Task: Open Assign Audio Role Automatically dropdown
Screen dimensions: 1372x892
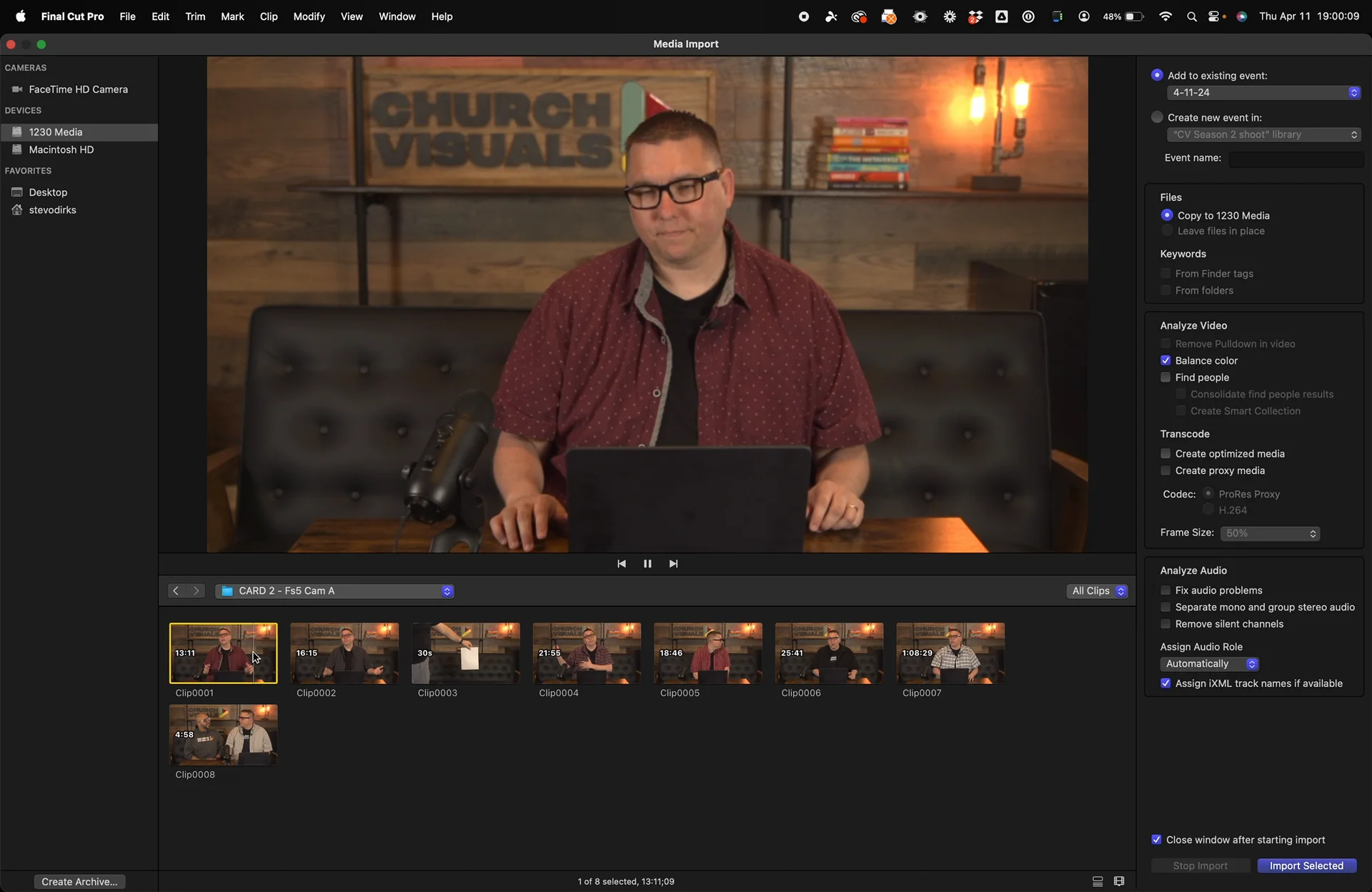Action: (1209, 664)
